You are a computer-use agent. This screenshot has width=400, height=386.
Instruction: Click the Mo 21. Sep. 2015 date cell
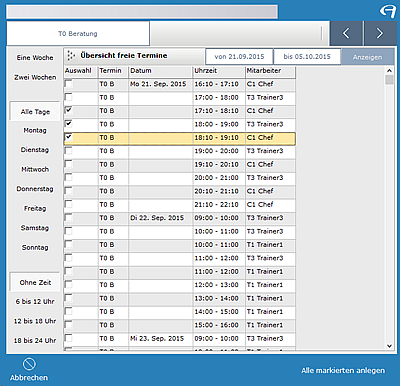point(161,84)
